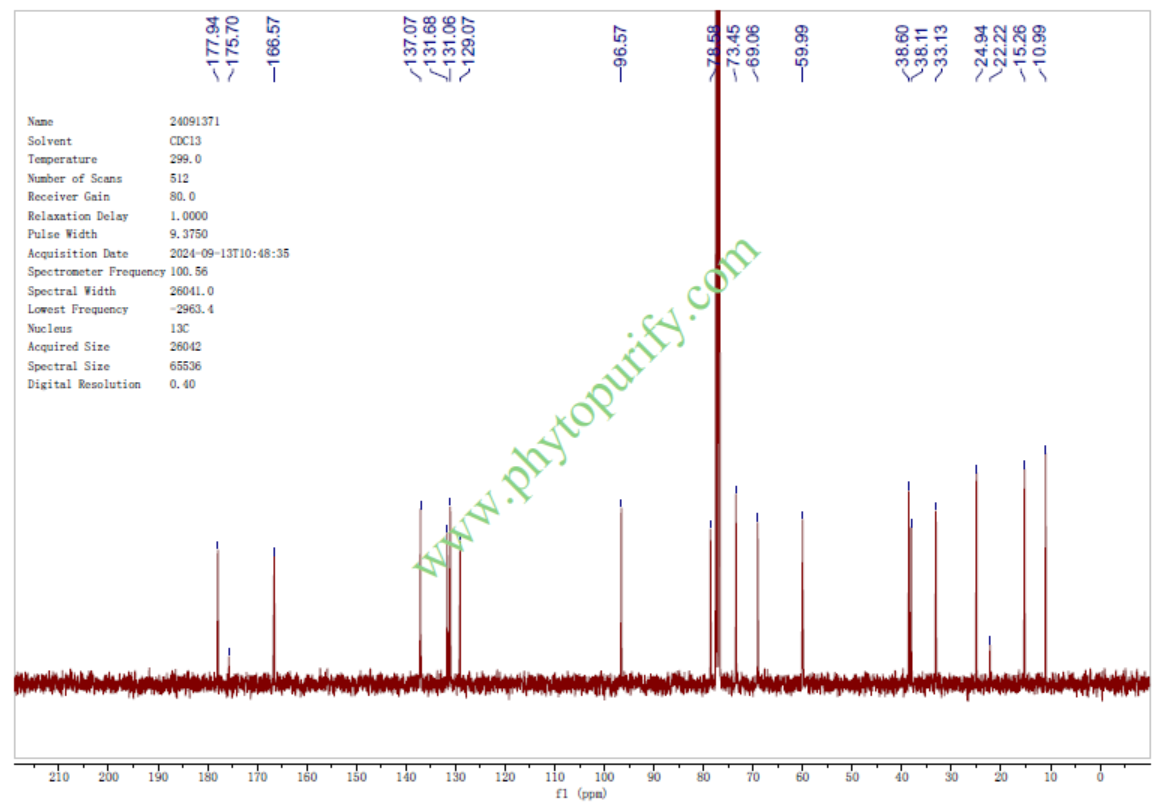Select the Acquisition Date value
This screenshot has height=806, width=1164.
[x=230, y=254]
